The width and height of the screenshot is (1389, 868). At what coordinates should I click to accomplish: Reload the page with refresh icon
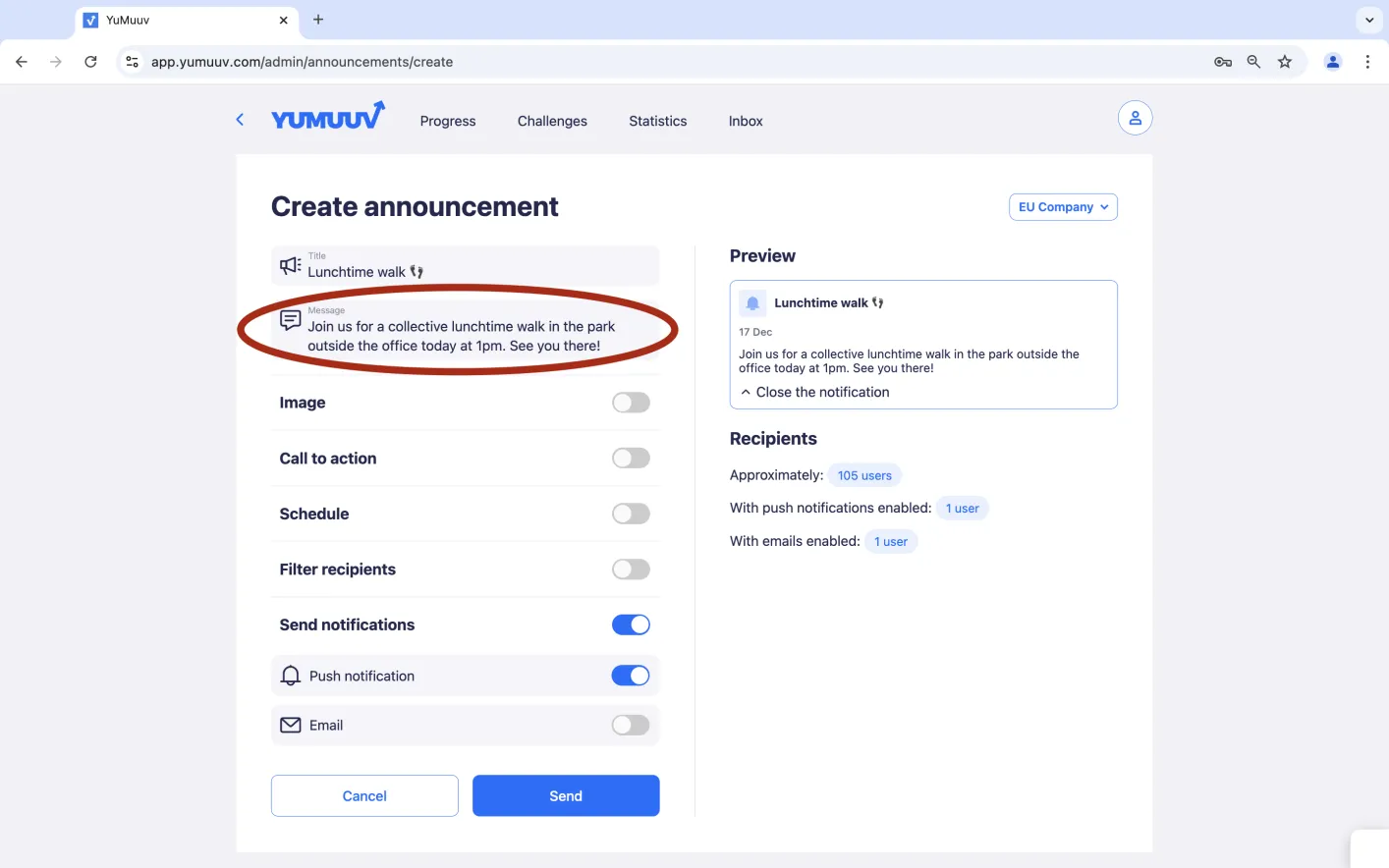[90, 62]
